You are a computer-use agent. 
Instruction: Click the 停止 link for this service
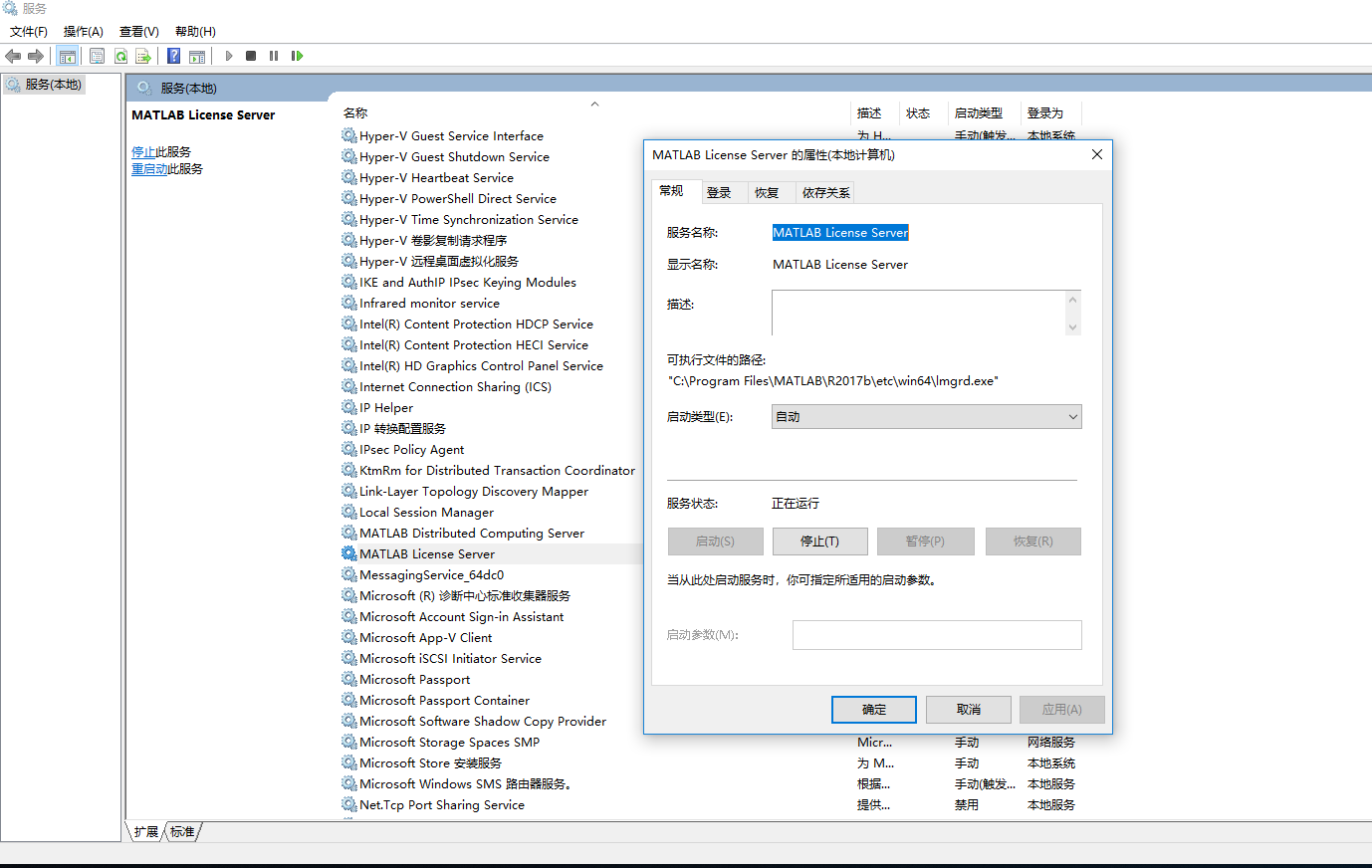coord(143,152)
